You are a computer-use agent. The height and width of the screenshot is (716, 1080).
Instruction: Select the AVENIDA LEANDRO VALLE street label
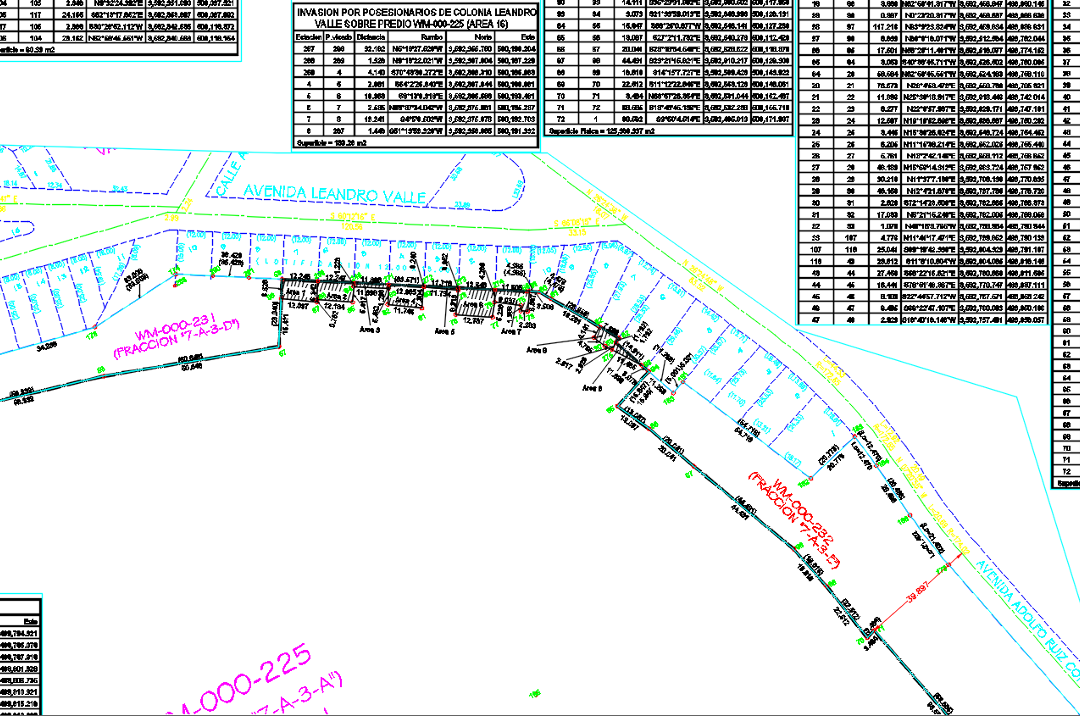pyautogui.click(x=320, y=194)
